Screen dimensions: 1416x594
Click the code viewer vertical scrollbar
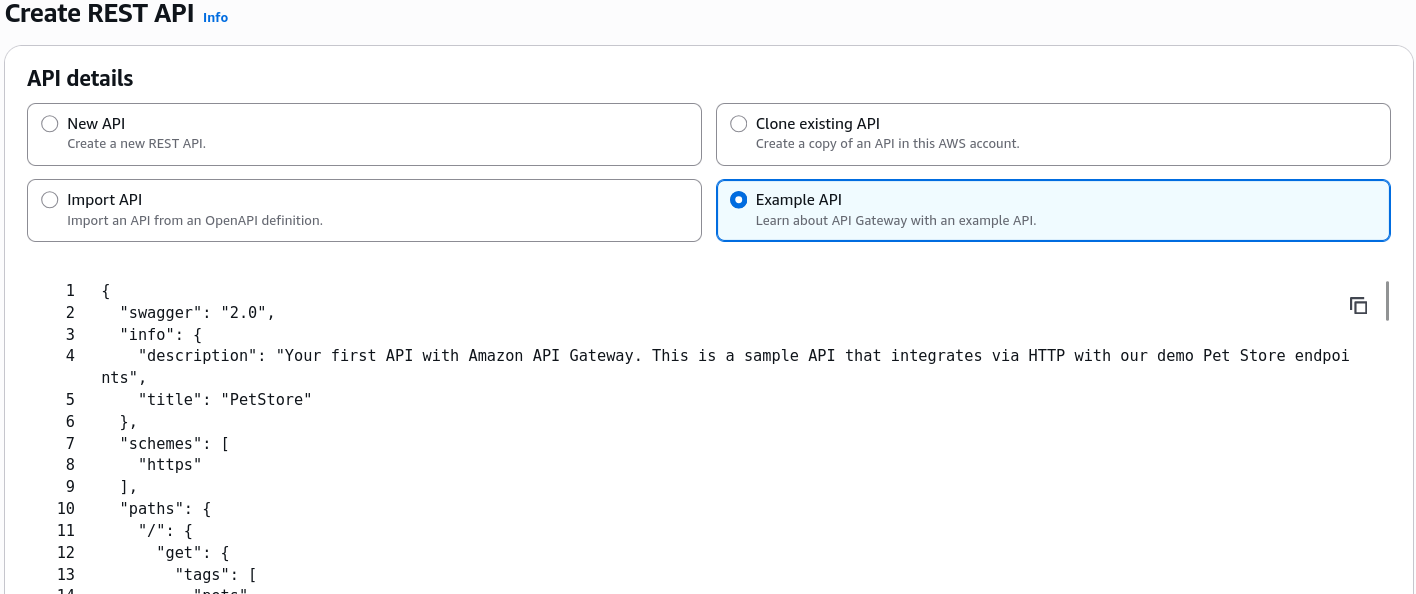[x=1387, y=301]
